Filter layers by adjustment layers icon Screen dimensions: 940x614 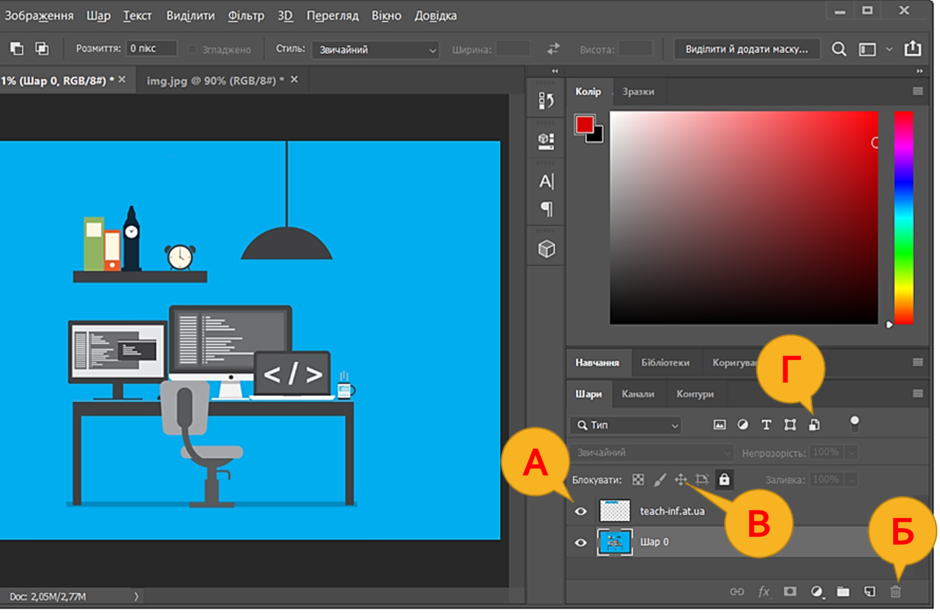coord(743,425)
